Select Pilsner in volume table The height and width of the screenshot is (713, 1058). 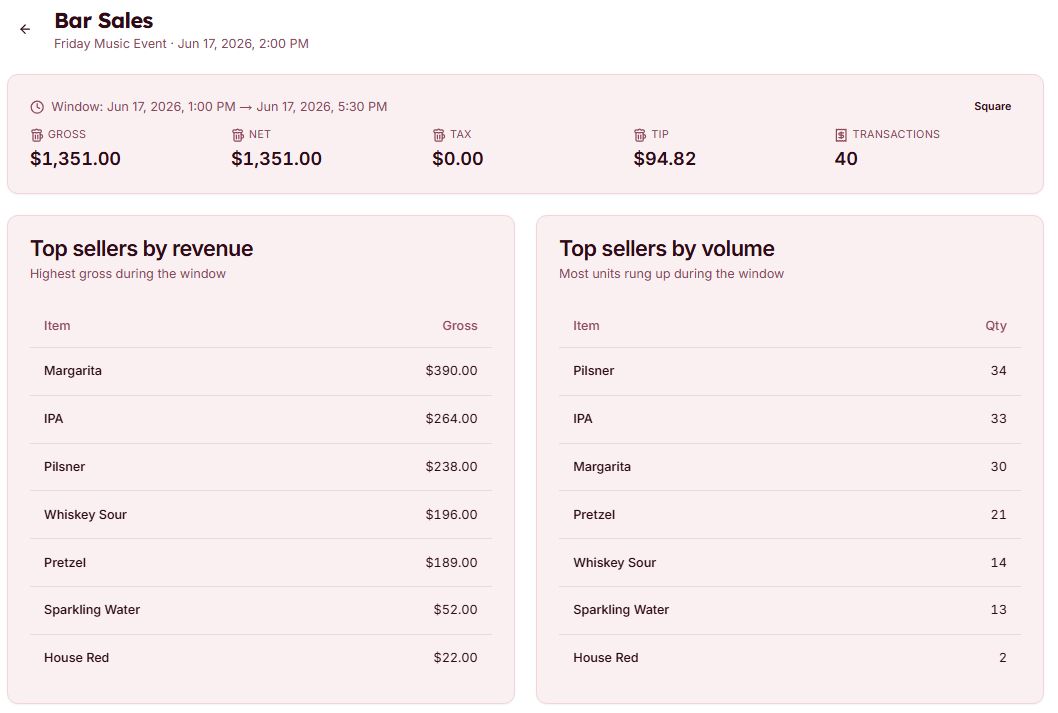(789, 371)
